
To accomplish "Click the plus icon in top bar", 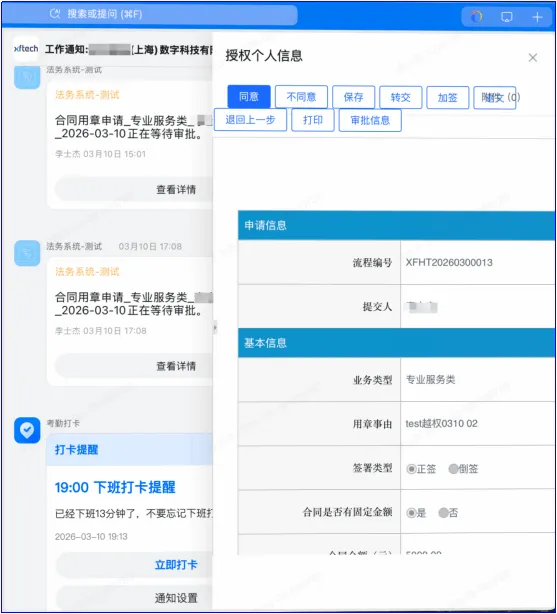I will (x=537, y=17).
